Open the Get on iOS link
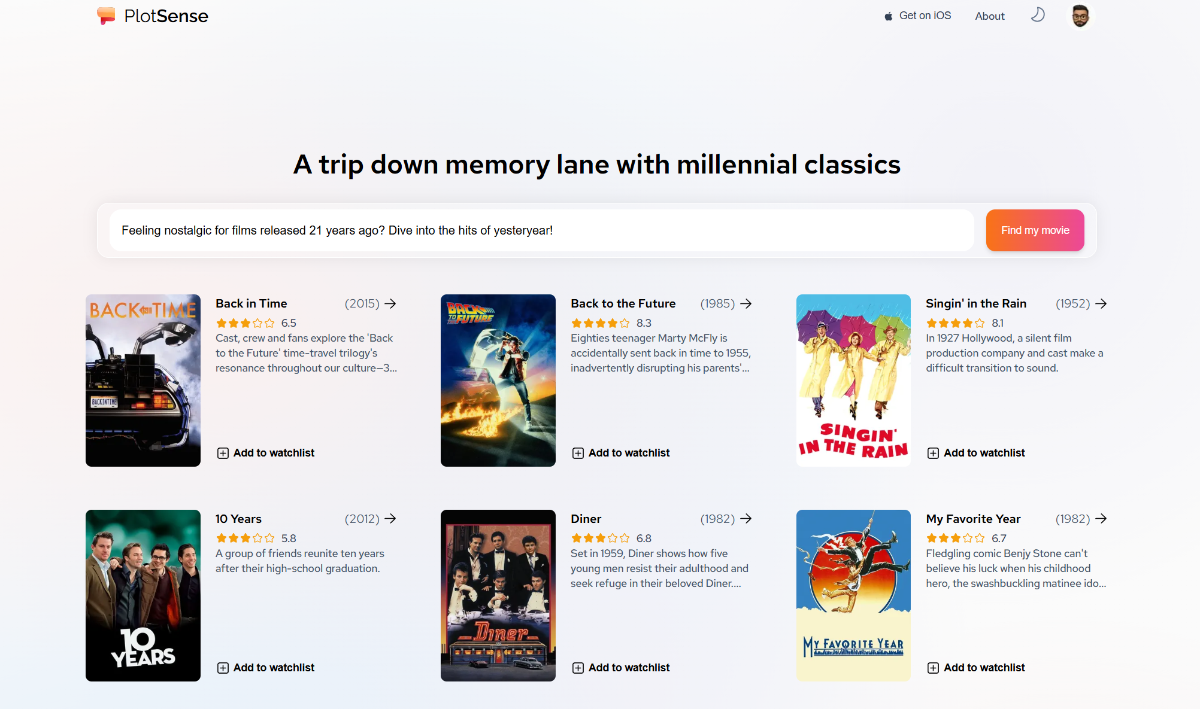The height and width of the screenshot is (709, 1200). pos(917,16)
